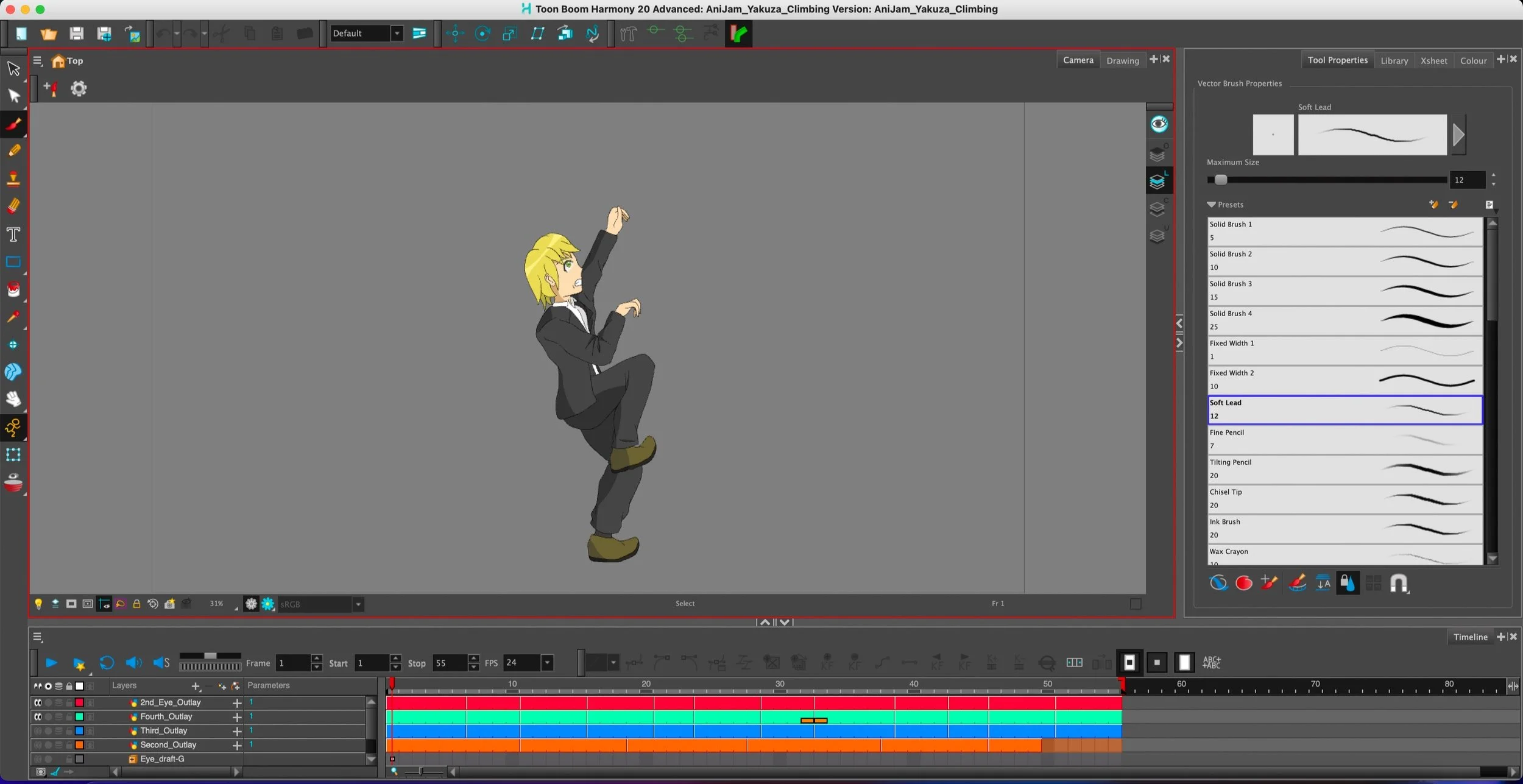The height and width of the screenshot is (784, 1523).
Task: Switch to the Drawing tab
Action: click(1122, 60)
